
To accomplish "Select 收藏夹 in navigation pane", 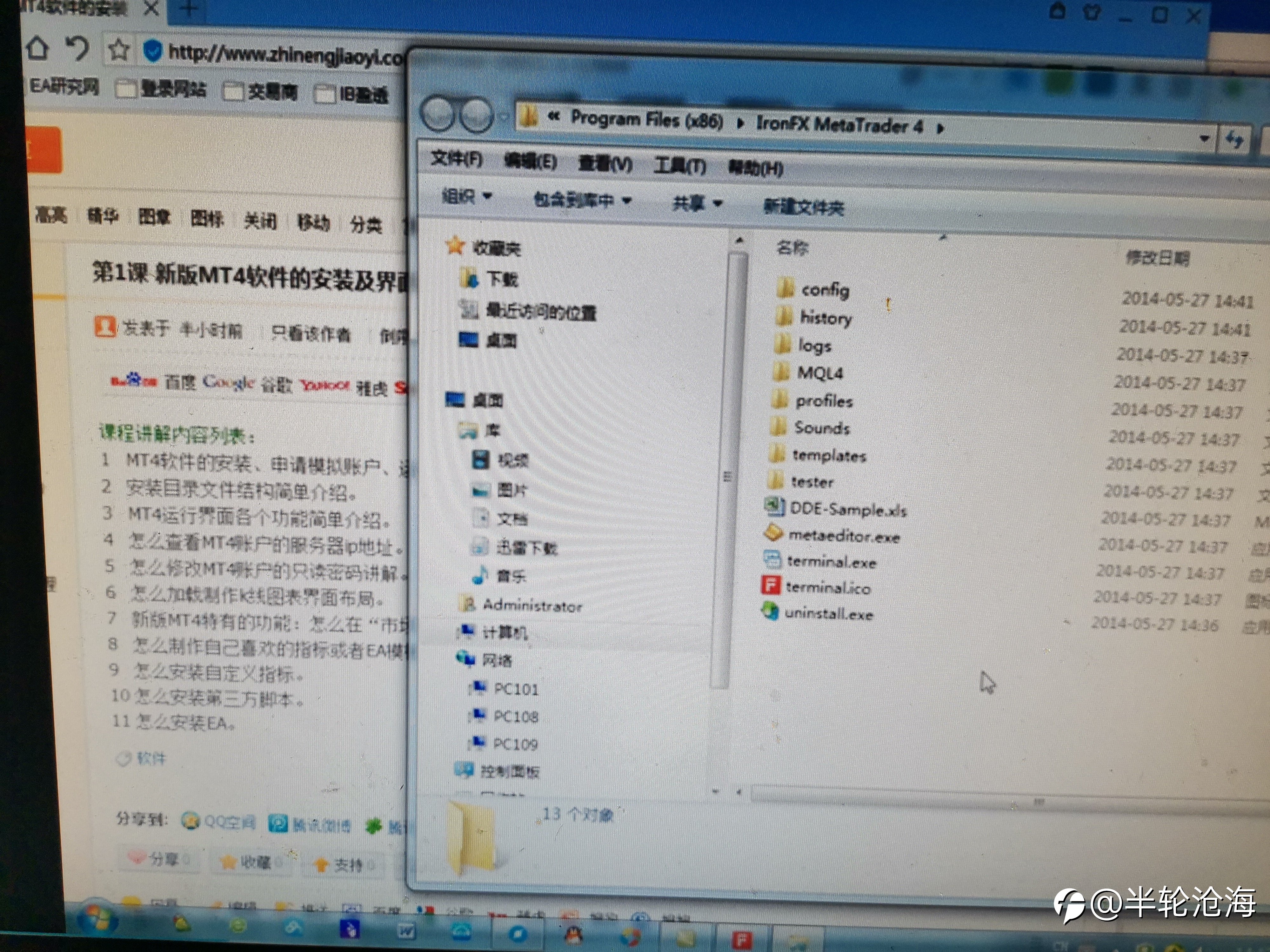I will [484, 247].
